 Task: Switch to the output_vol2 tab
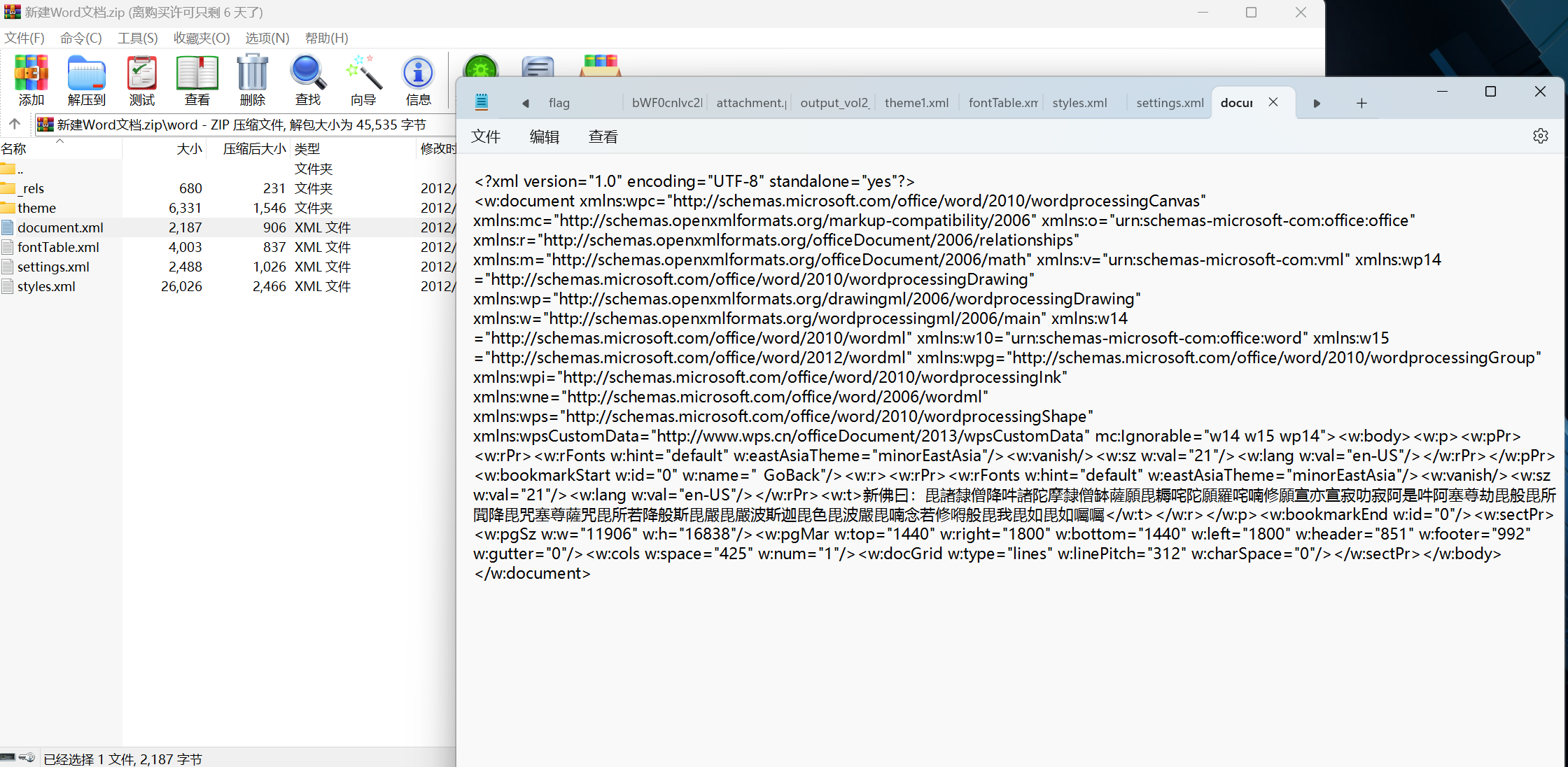click(x=834, y=103)
